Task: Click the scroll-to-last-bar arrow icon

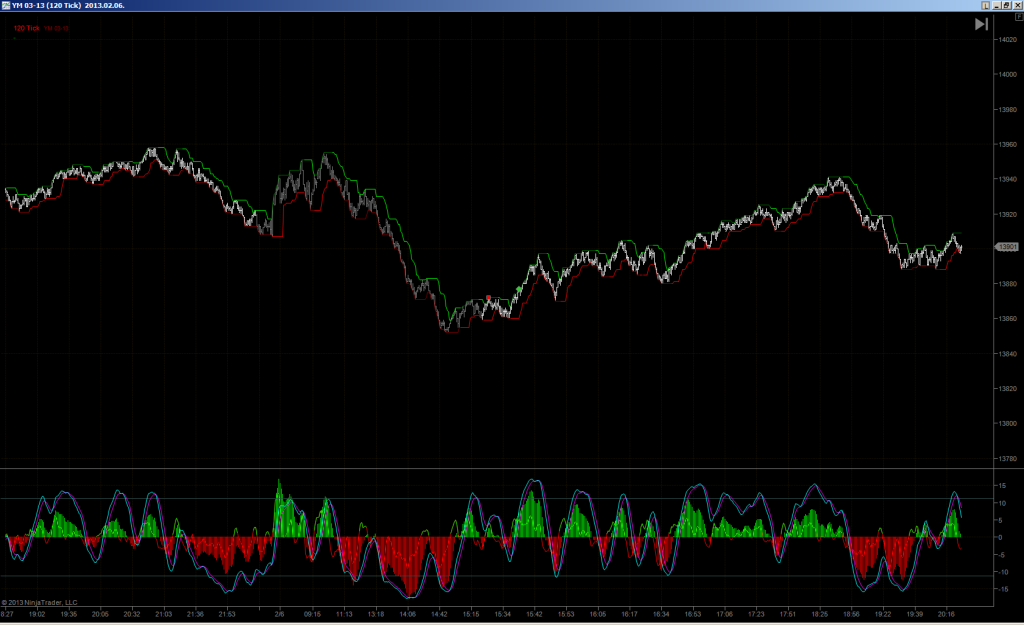Action: pyautogui.click(x=981, y=24)
